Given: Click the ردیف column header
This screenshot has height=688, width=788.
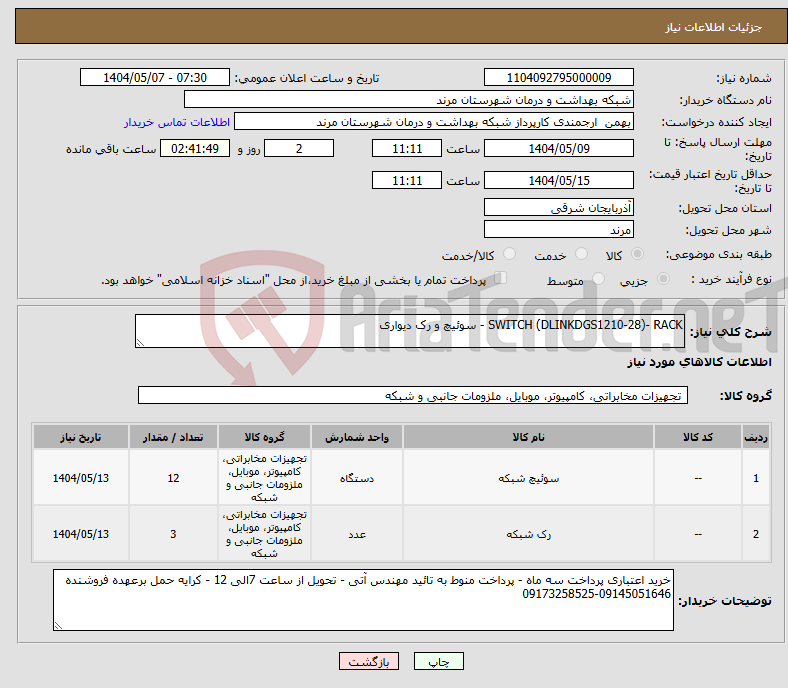Looking at the screenshot, I should [x=755, y=437].
